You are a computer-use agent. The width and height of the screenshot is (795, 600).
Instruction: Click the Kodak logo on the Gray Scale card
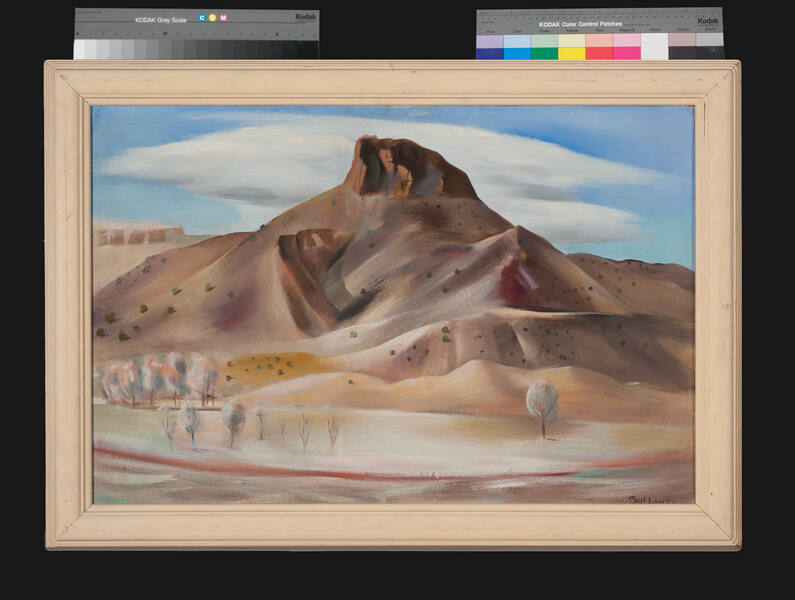pos(305,17)
